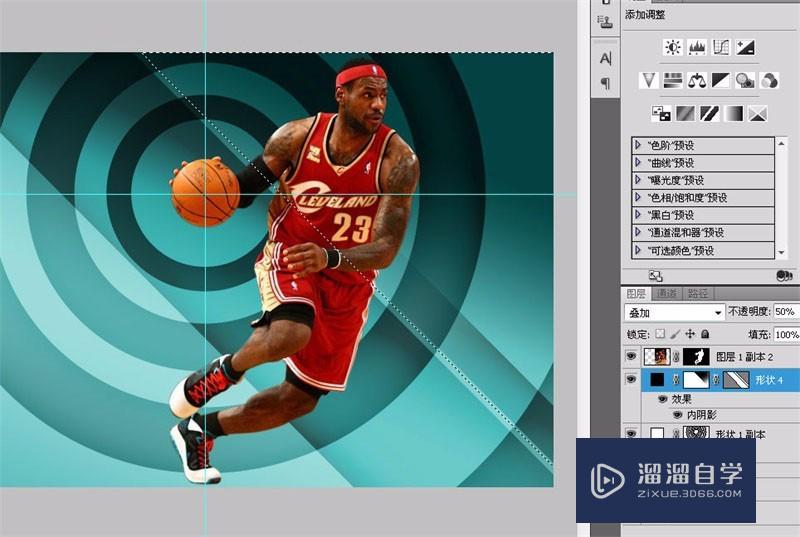Viewport: 800px width, 537px height.
Task: Hide 效果 effects on 形状 4
Action: pyautogui.click(x=663, y=399)
